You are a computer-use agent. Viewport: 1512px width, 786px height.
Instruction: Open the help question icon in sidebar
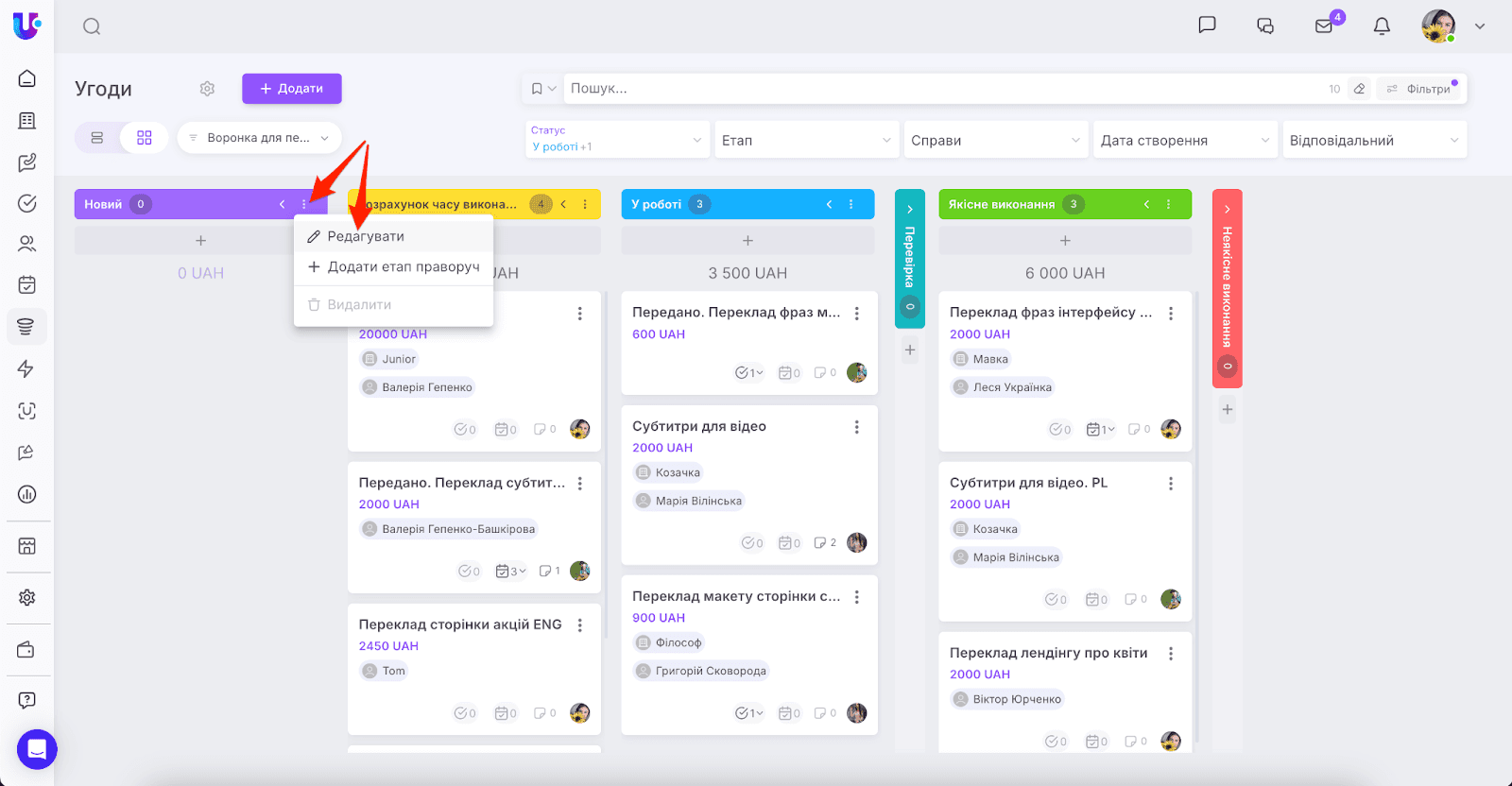pos(27,700)
